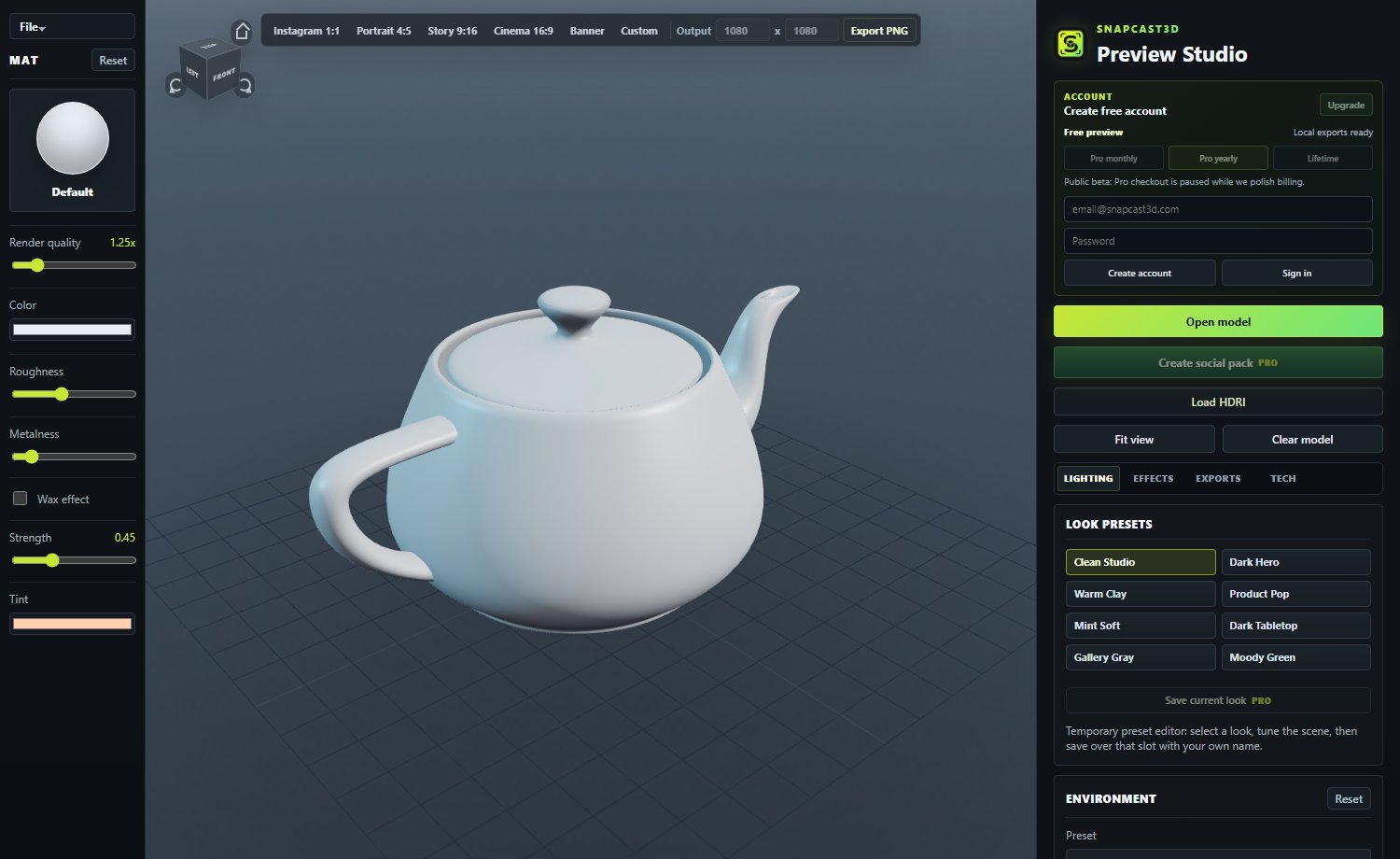Click the Clear model button
The height and width of the screenshot is (859, 1400).
click(1302, 439)
